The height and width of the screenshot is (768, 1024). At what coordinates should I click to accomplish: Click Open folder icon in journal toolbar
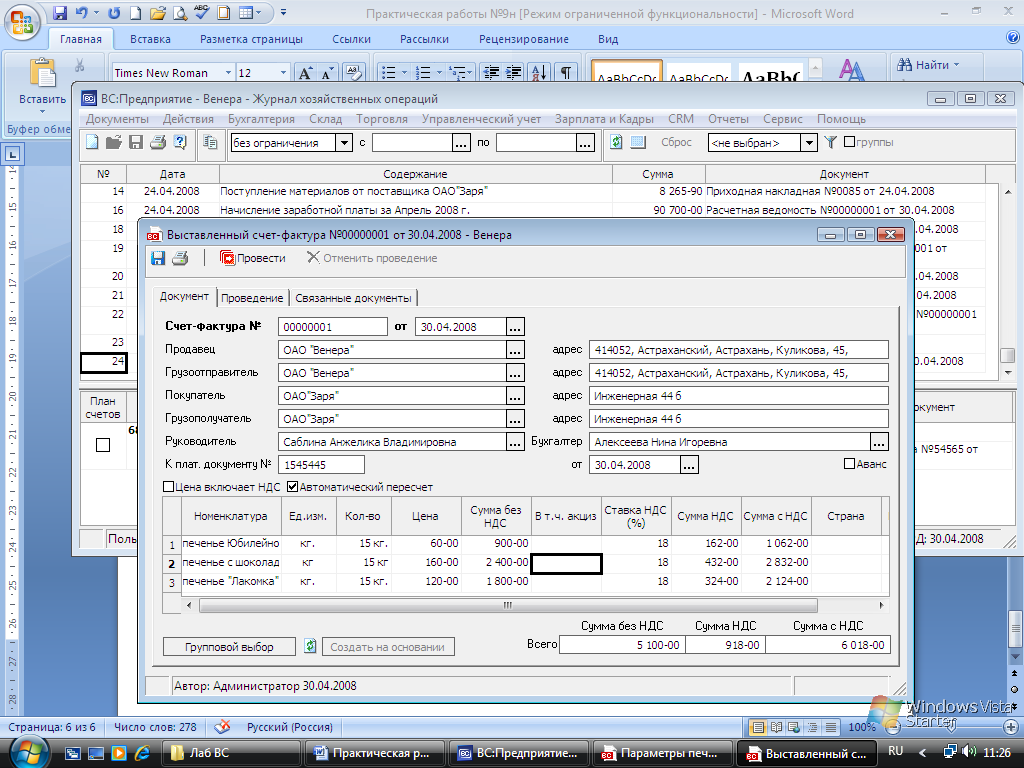[114, 142]
